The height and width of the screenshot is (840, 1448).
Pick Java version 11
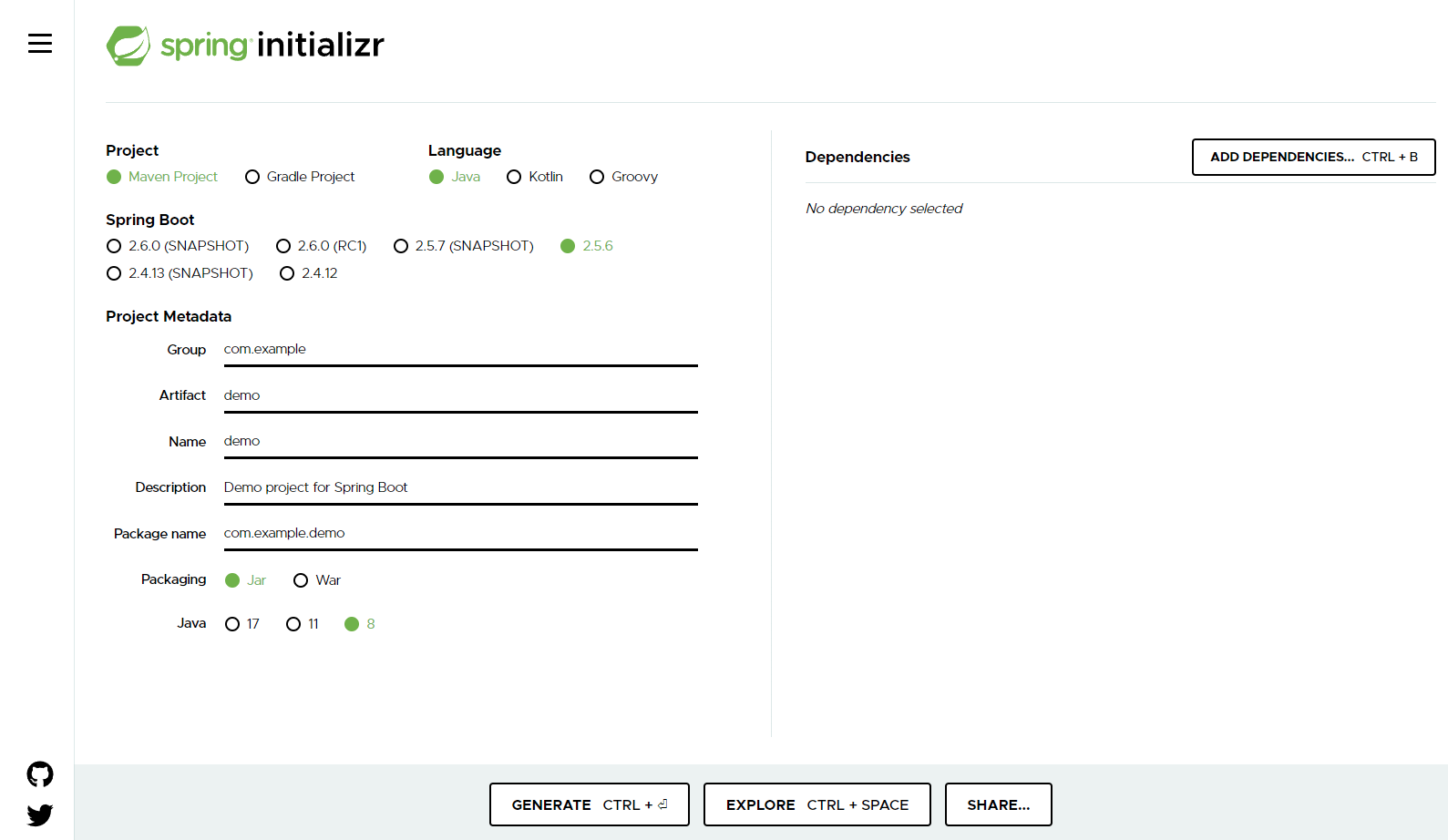(303, 624)
